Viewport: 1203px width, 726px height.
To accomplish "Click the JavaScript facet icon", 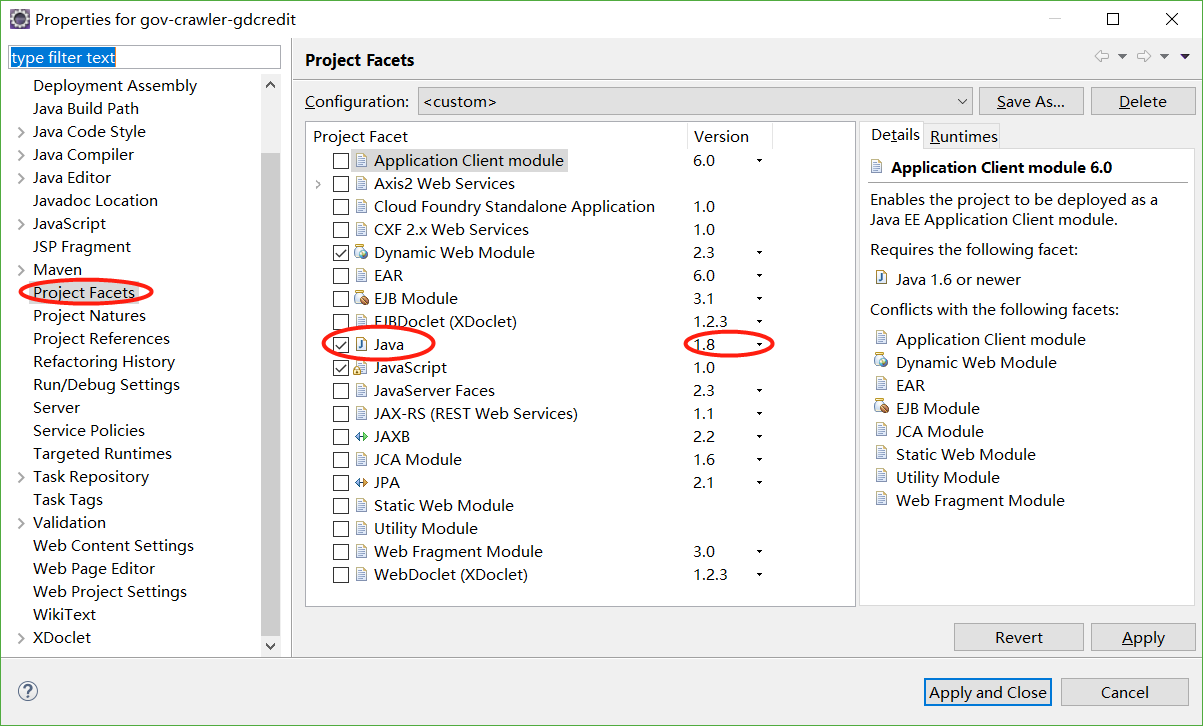I will pos(361,368).
